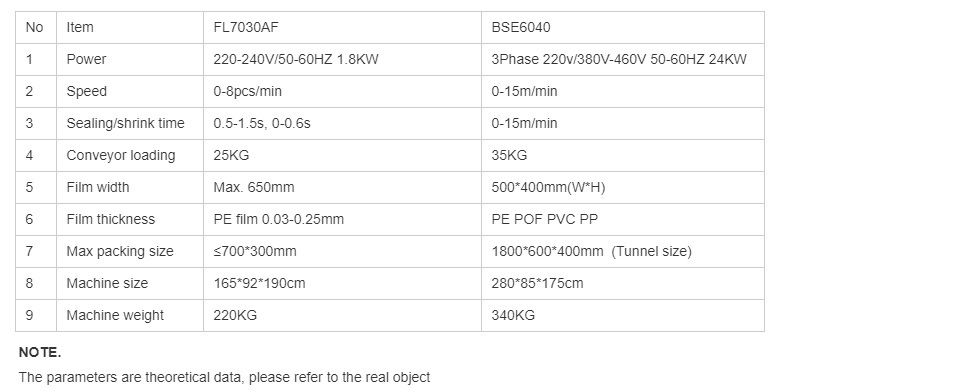Viewport: 955px width, 392px height.
Task: Select PE film 0.03-0.25mm thickness cell
Action: 342,219
